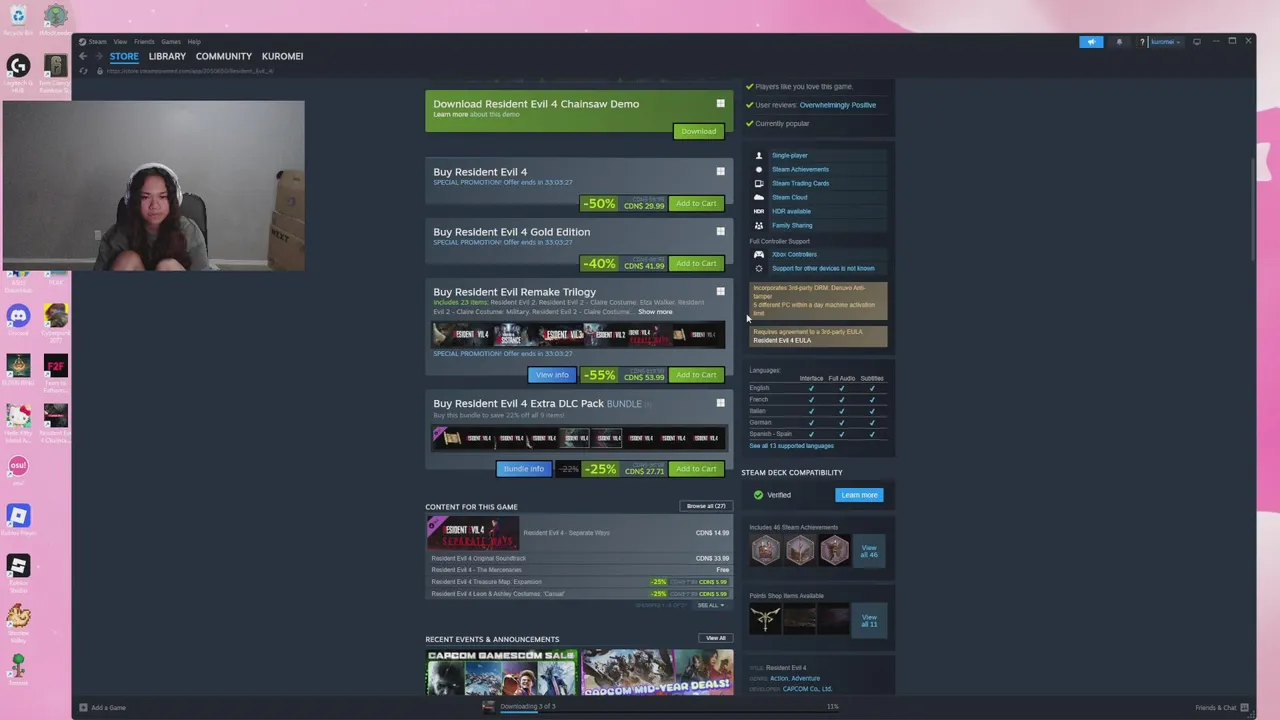Open Steam Cloud feature link
Image resolution: width=1280 pixels, height=720 pixels.
(x=789, y=198)
